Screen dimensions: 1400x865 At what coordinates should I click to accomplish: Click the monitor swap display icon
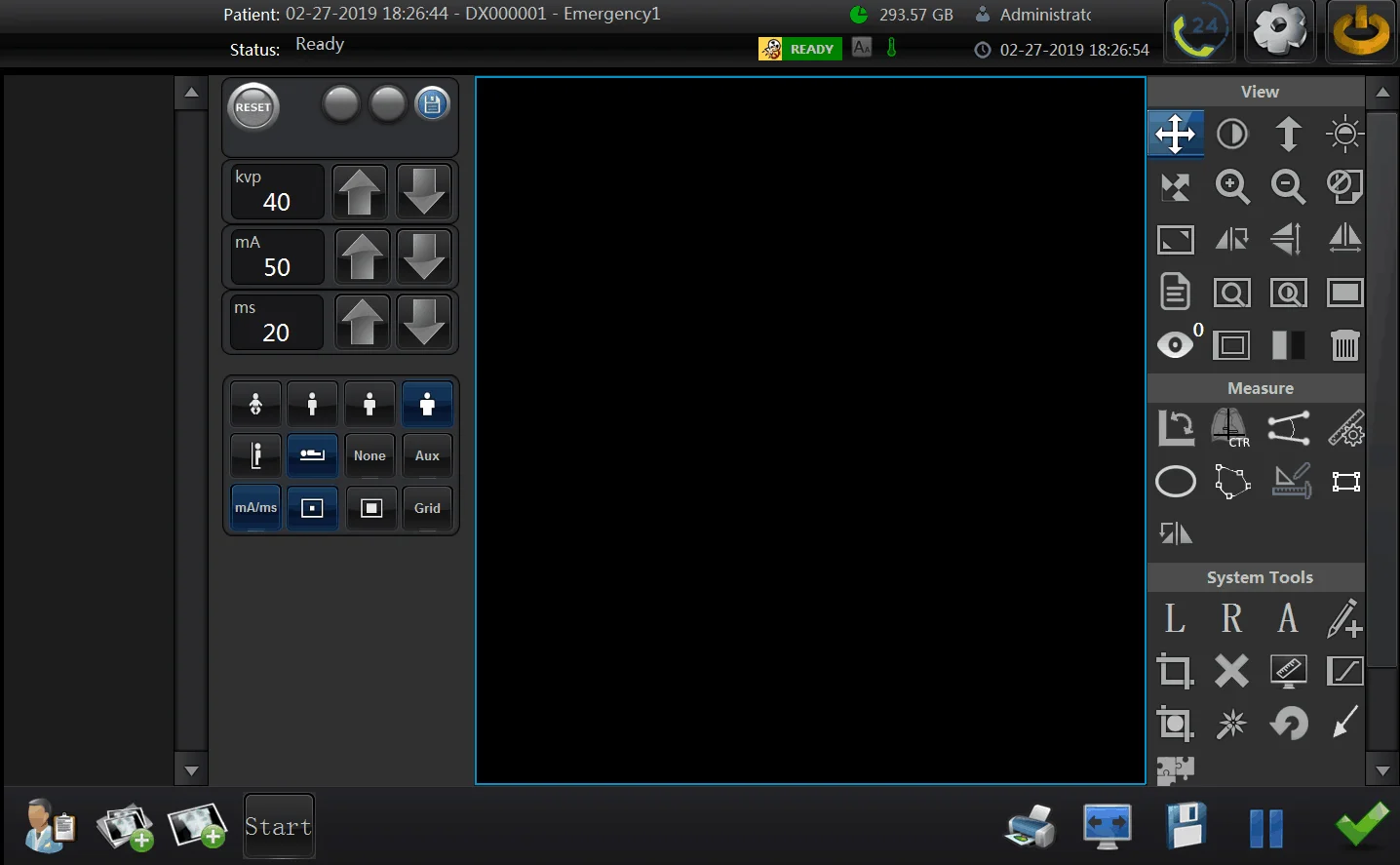[x=1108, y=826]
